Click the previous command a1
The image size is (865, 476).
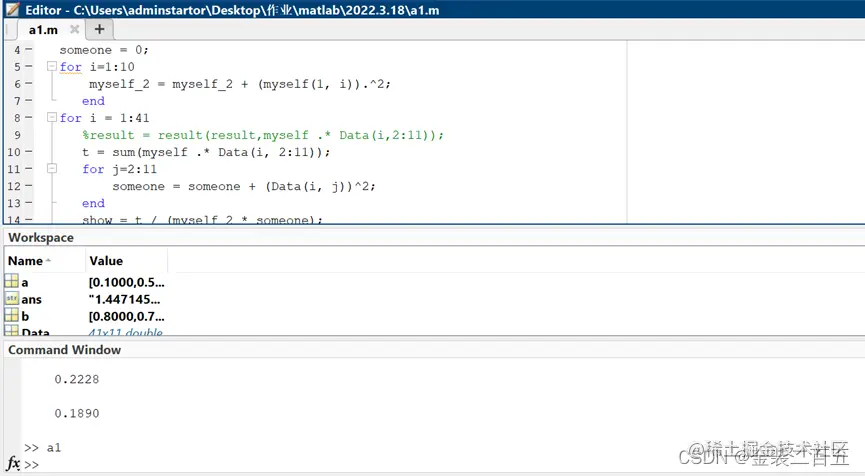click(x=54, y=448)
